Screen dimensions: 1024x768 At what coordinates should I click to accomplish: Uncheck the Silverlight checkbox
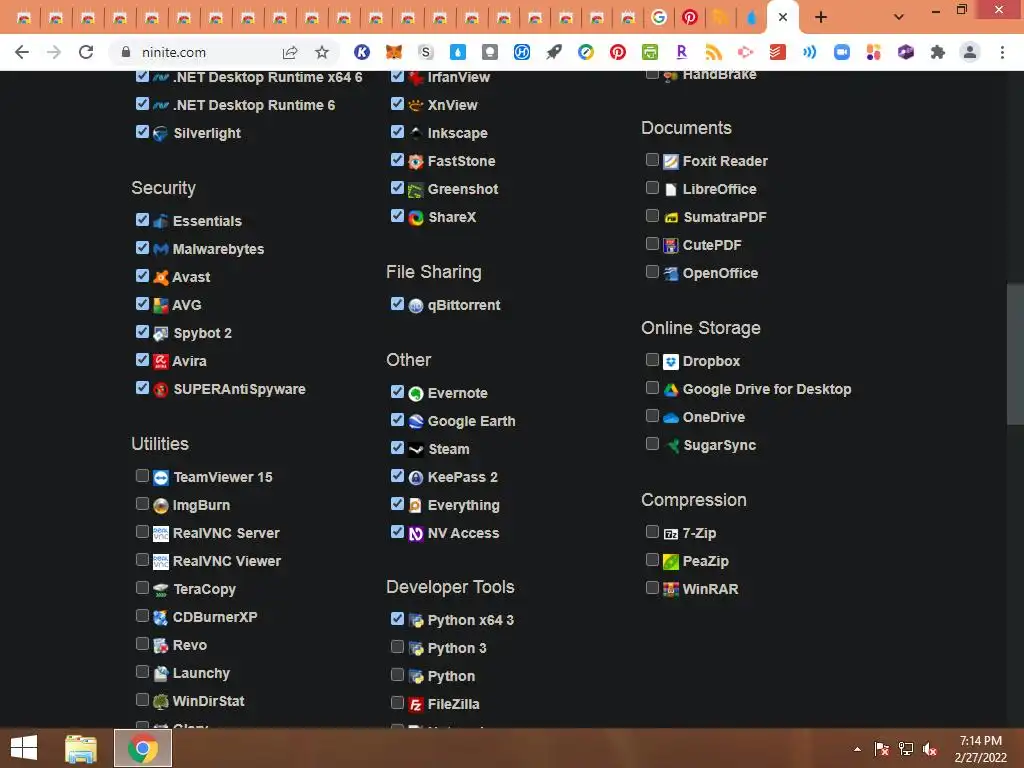pyautogui.click(x=142, y=131)
